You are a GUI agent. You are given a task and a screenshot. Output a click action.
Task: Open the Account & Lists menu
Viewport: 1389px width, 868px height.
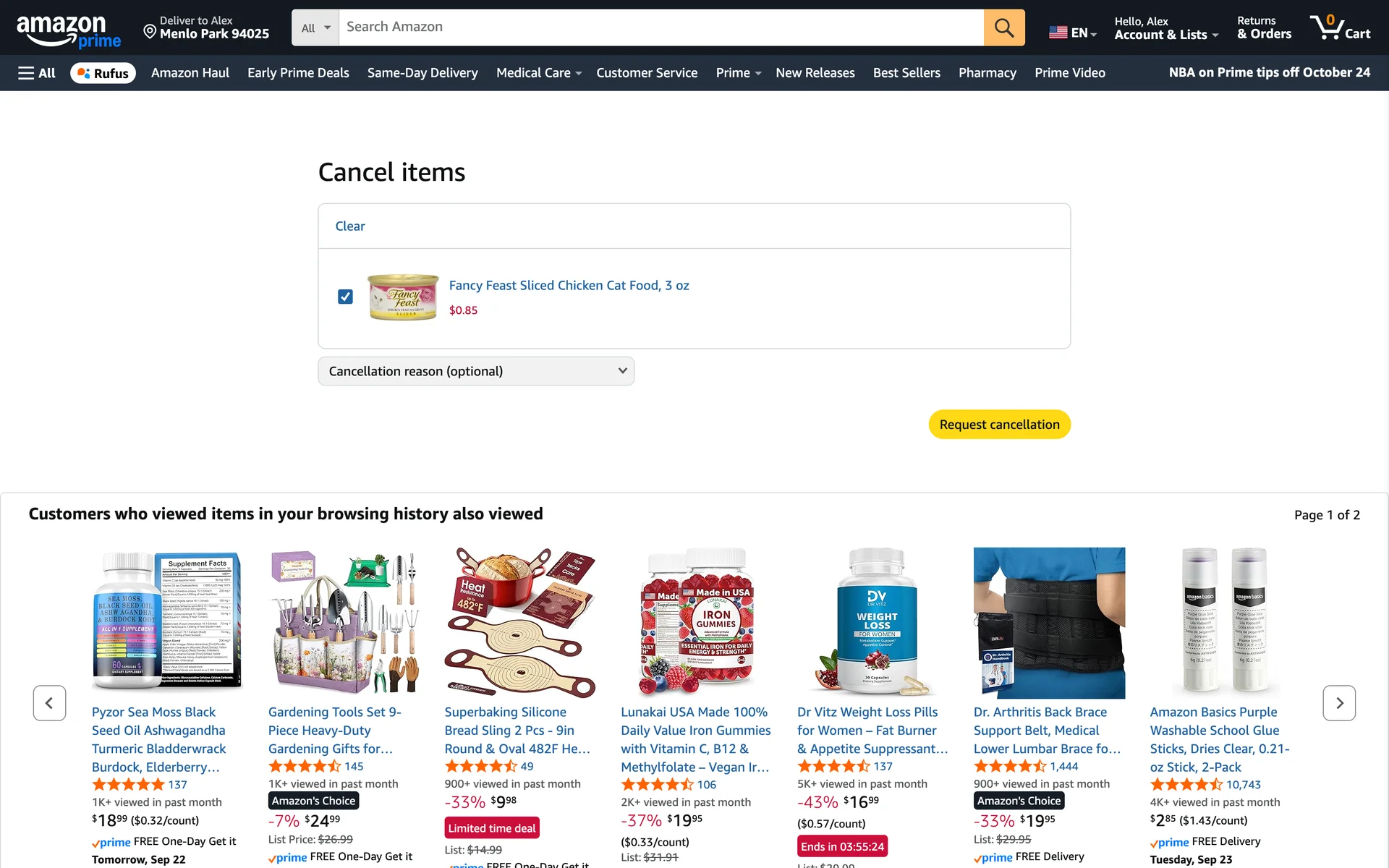tap(1166, 28)
